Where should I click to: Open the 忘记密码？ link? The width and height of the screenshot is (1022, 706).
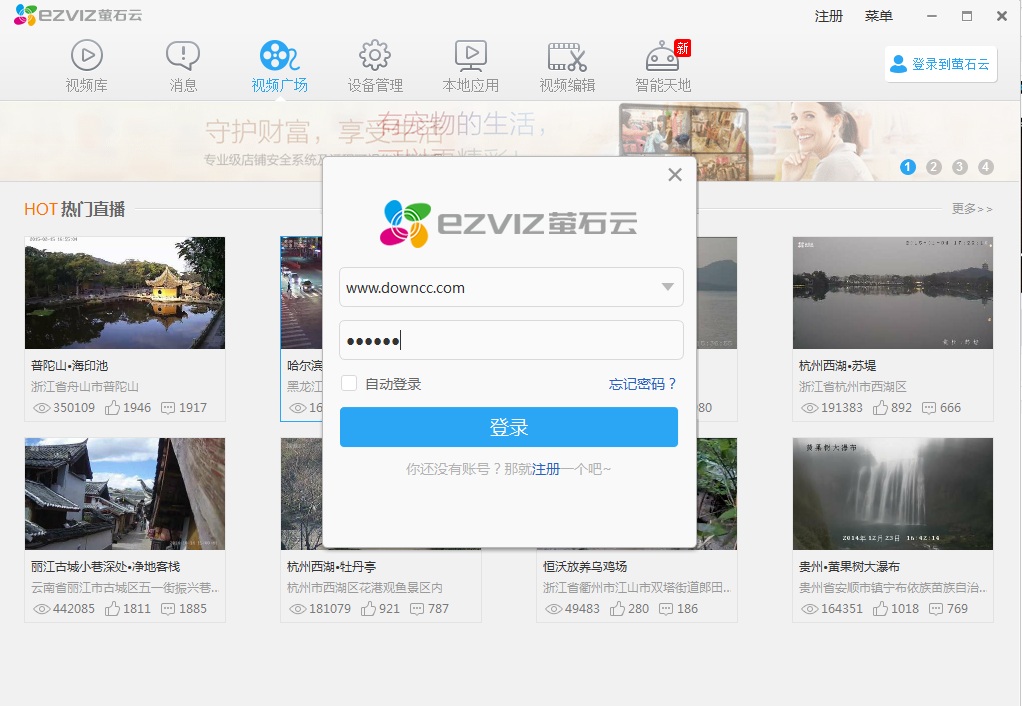(643, 384)
